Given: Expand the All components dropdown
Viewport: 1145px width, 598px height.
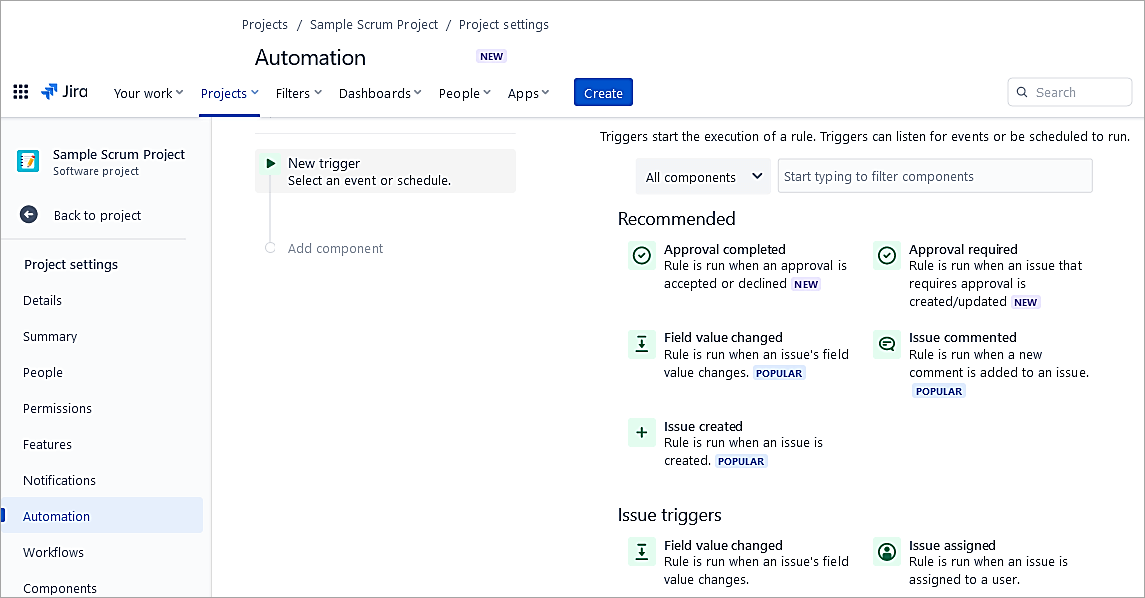Looking at the screenshot, I should [x=703, y=177].
